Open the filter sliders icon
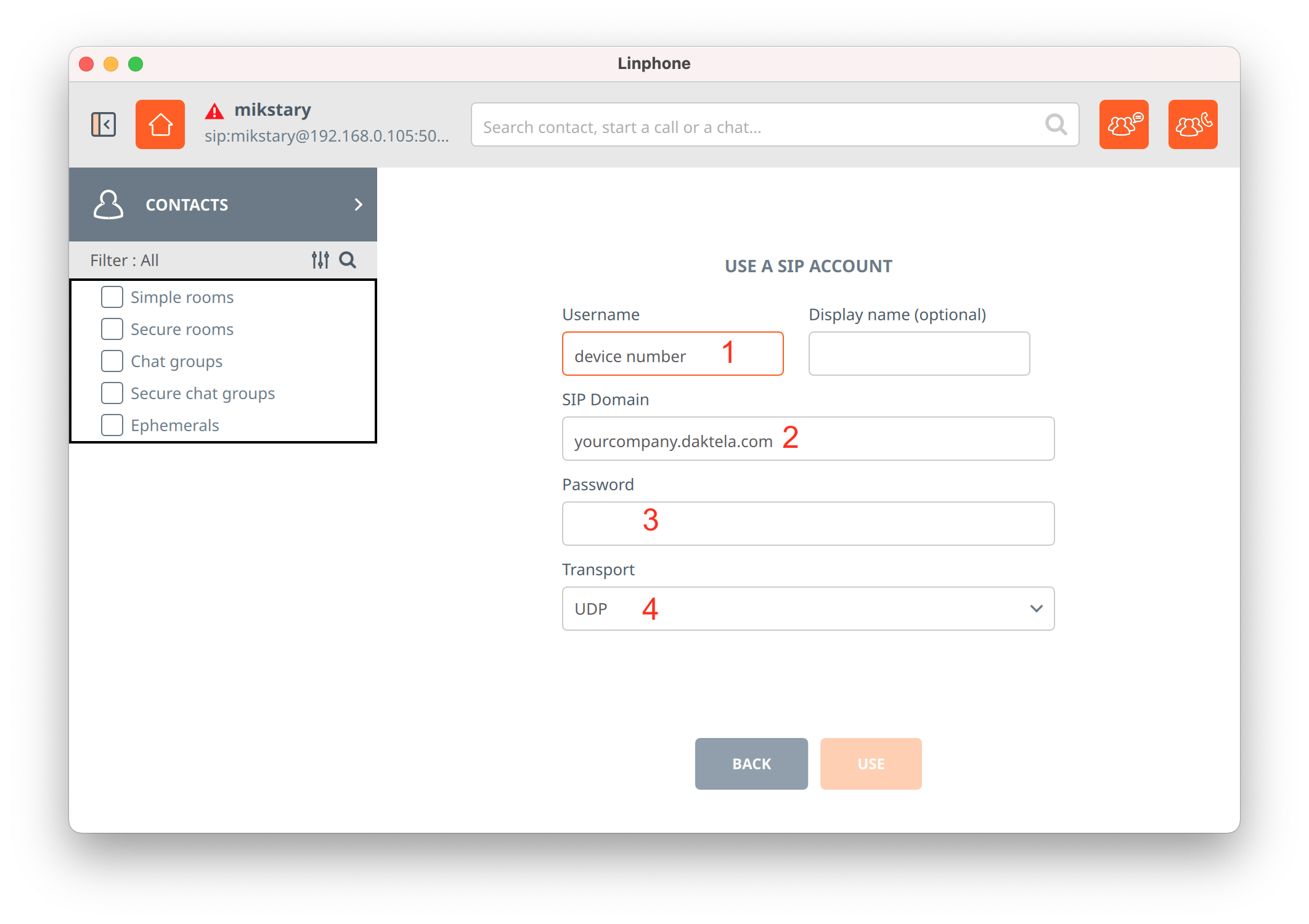The width and height of the screenshot is (1309, 924). [320, 260]
